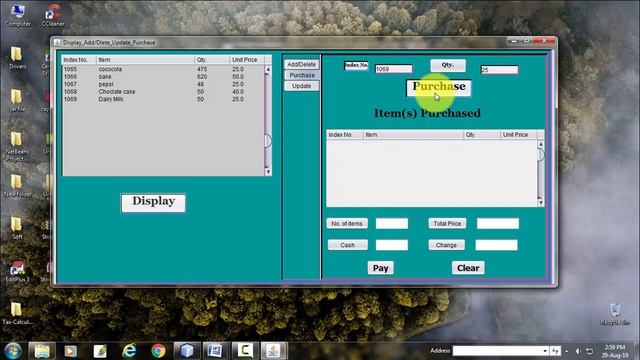Open the Computer desktop icon
This screenshot has height=360, width=640.
18,15
